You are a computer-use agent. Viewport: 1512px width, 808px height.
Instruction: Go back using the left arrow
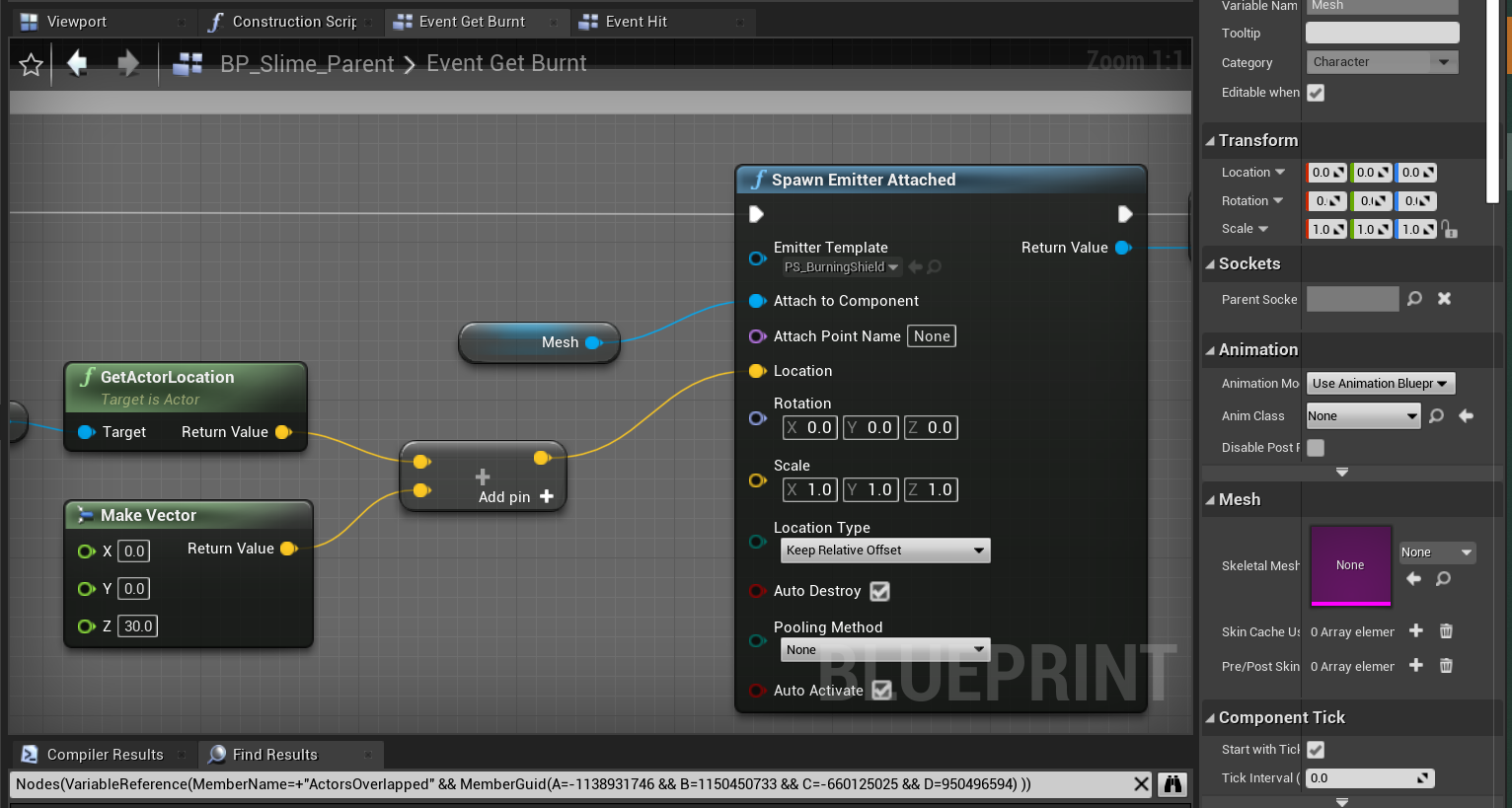point(77,64)
